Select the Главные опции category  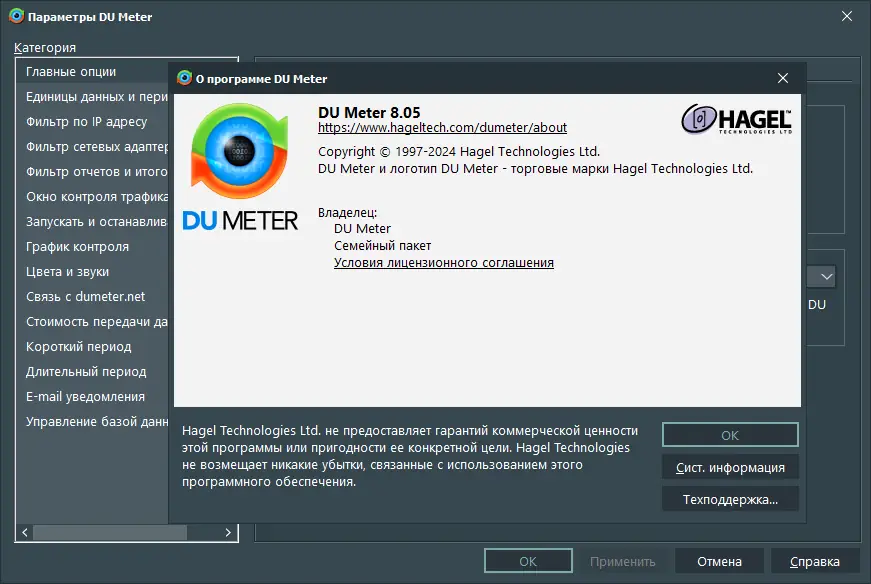(92, 72)
